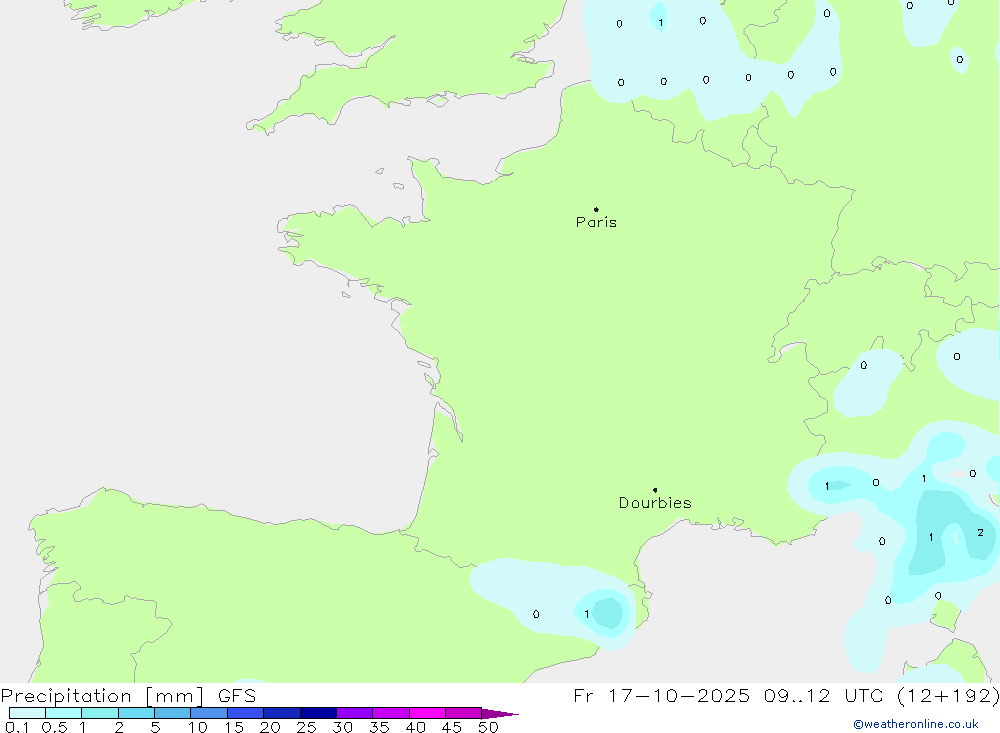Pick the 30–35 mm violet legend swatch
Screen dimensions: 1000x733
click(354, 713)
